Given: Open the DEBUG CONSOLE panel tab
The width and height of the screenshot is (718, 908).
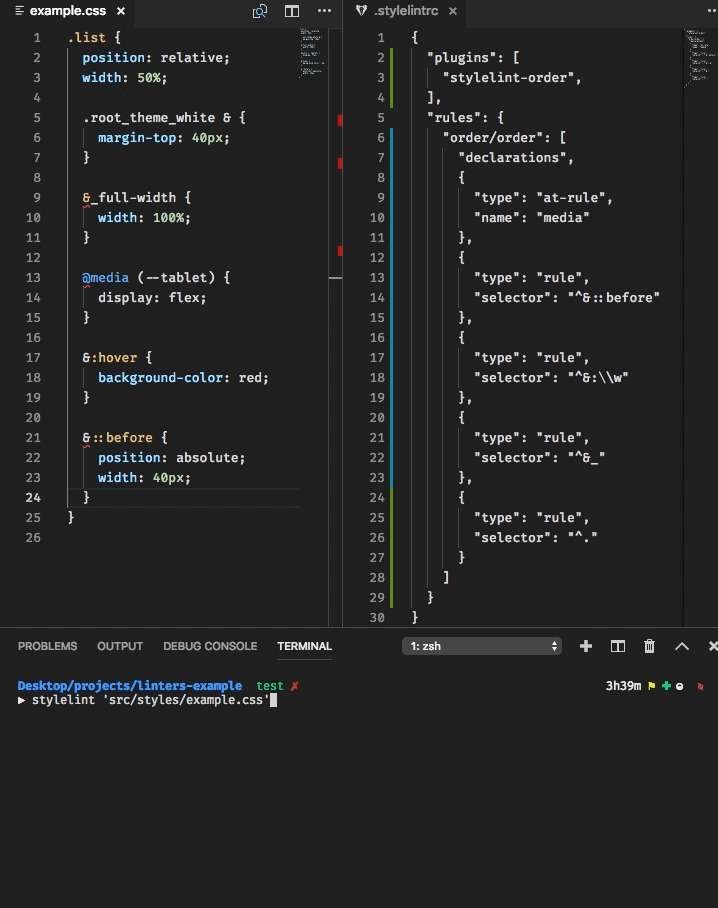Looking at the screenshot, I should [210, 646].
